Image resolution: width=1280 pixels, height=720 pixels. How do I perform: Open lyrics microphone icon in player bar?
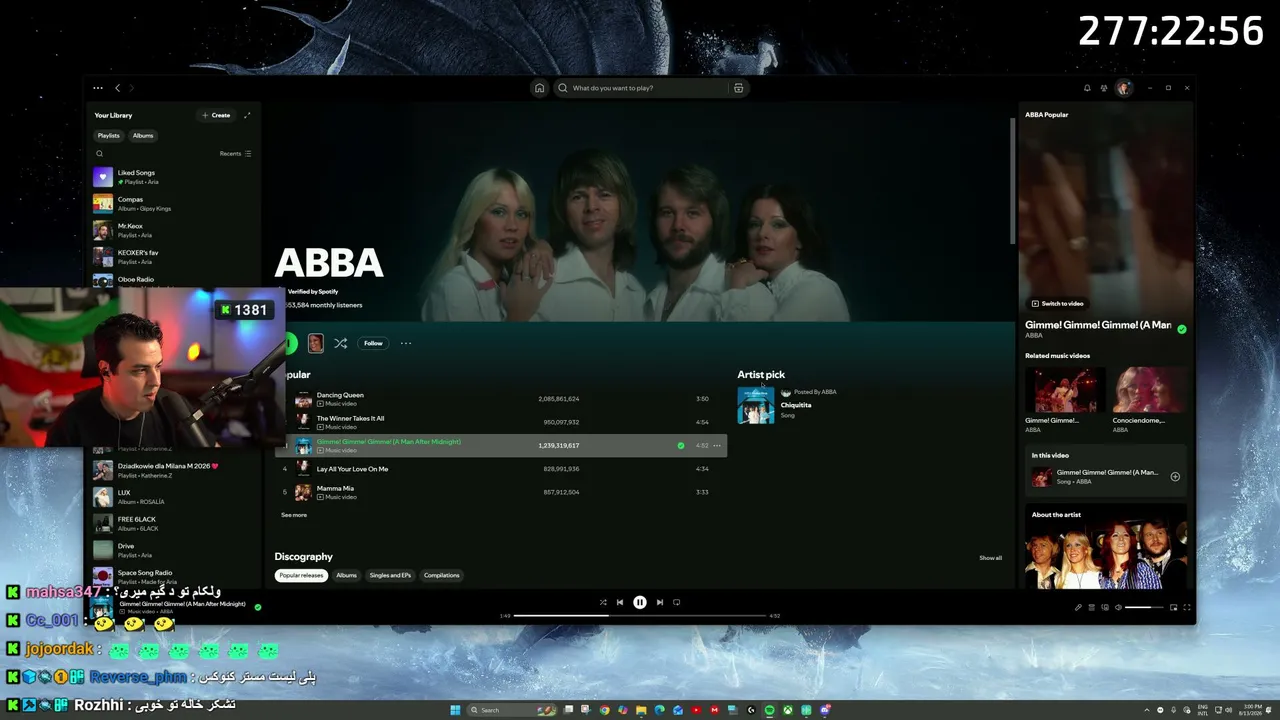pyautogui.click(x=1078, y=607)
